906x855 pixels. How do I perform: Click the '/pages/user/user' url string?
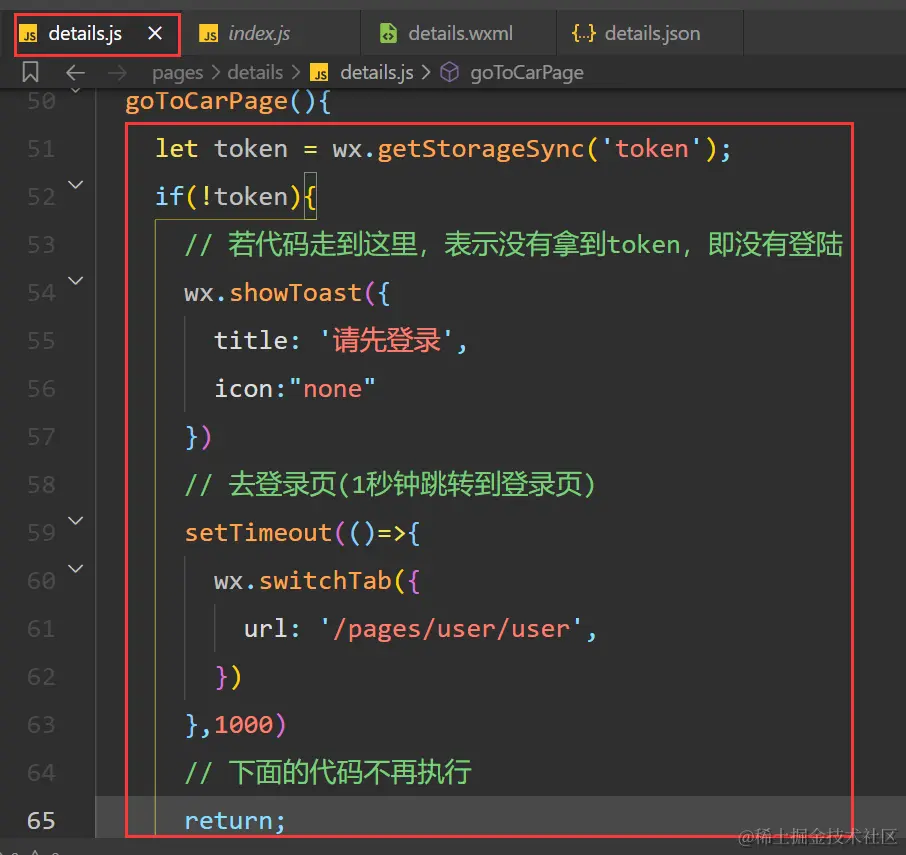tap(451, 629)
